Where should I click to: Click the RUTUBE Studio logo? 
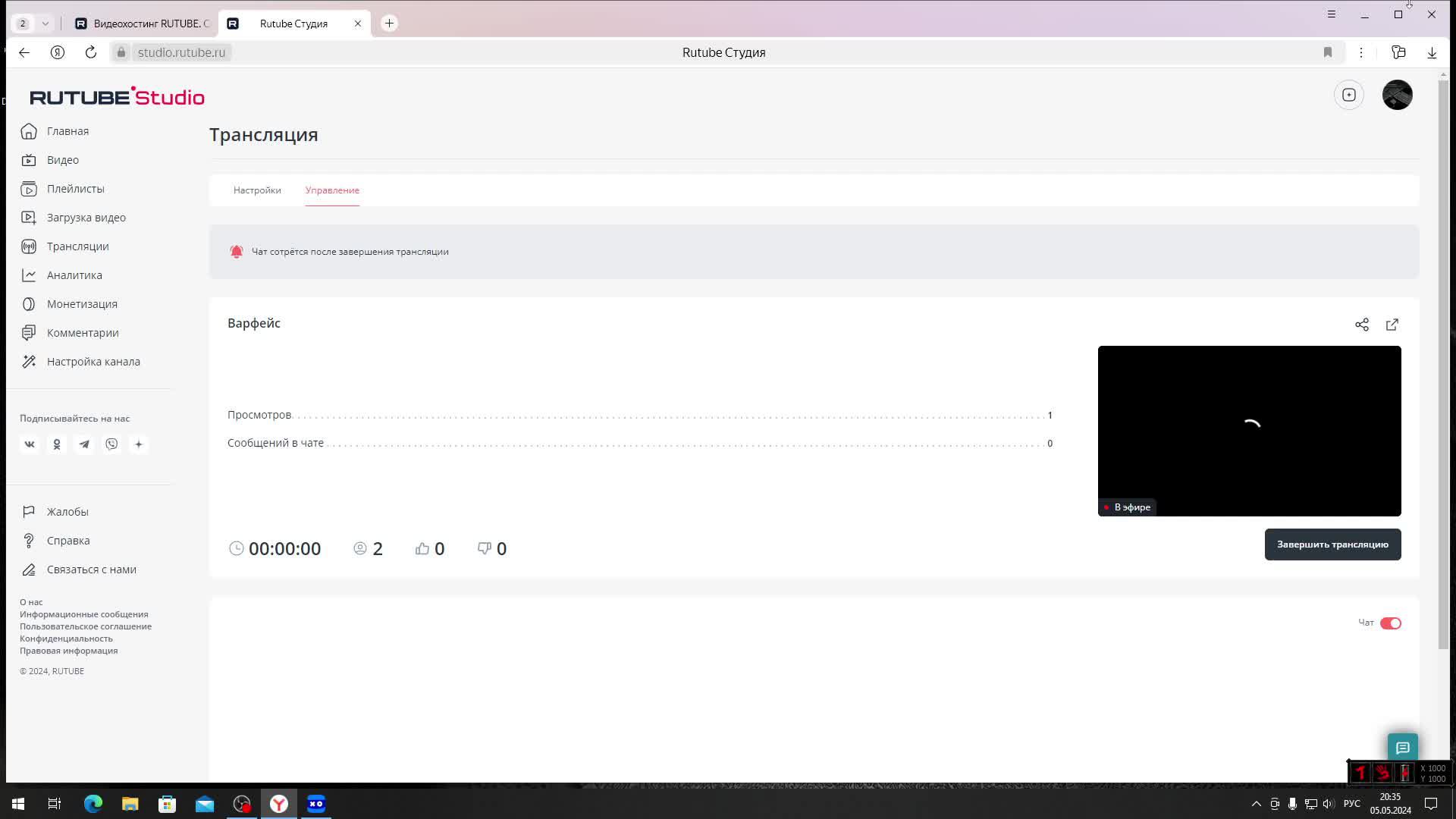(117, 96)
